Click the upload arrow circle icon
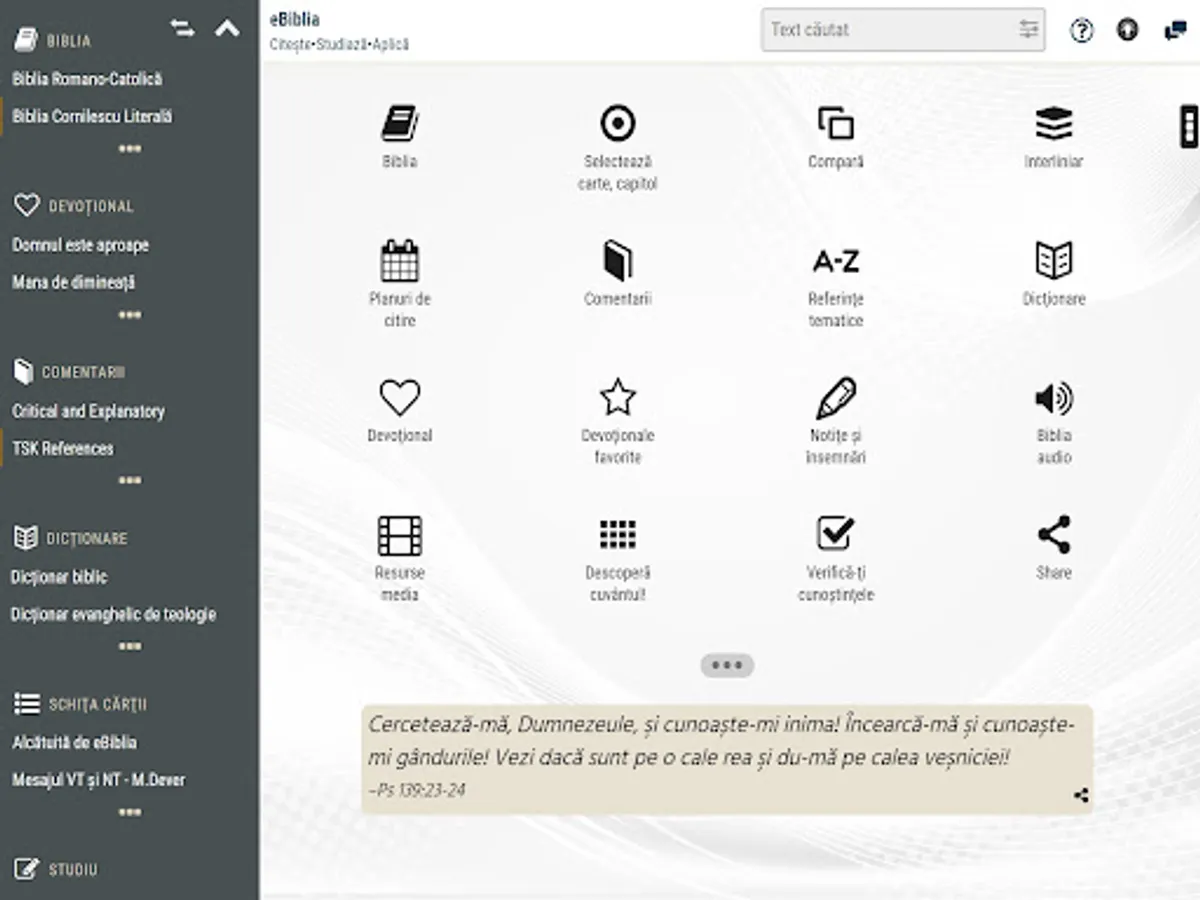Viewport: 1200px width, 900px height. coord(1127,30)
